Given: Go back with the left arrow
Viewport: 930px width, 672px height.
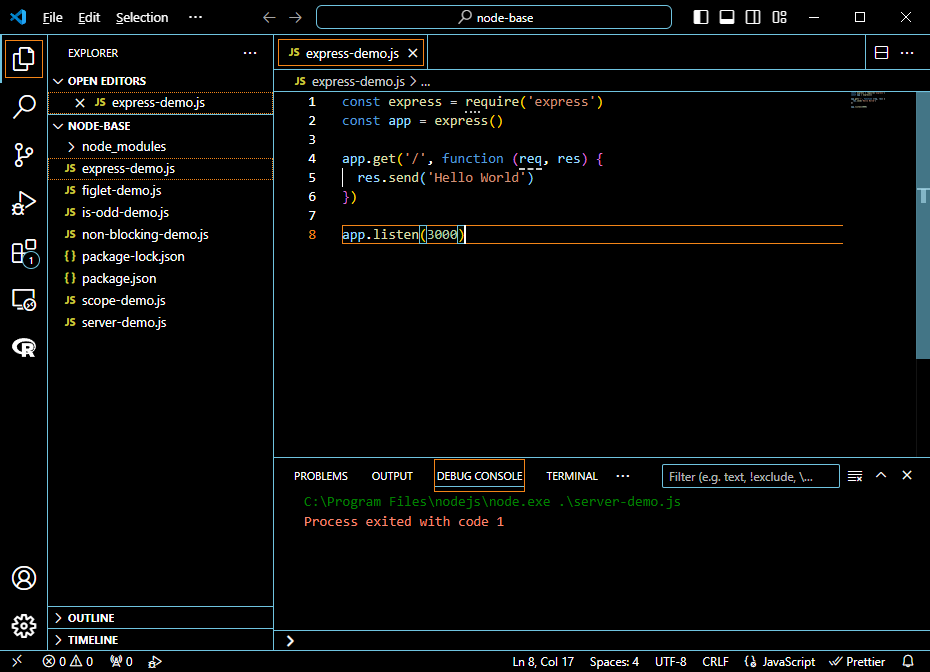Looking at the screenshot, I should [x=269, y=17].
